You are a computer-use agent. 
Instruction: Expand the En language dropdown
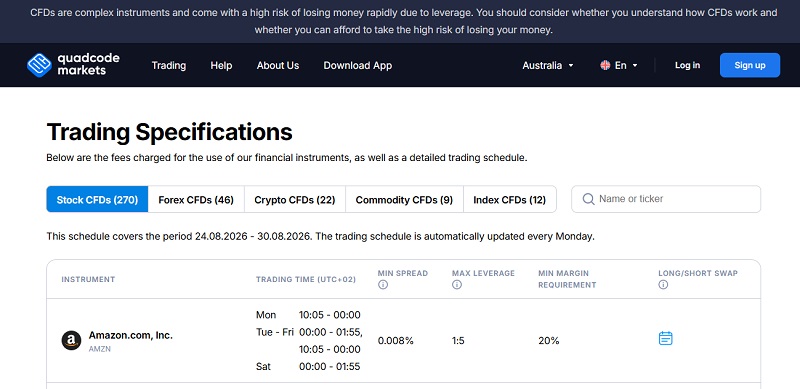[x=619, y=65]
